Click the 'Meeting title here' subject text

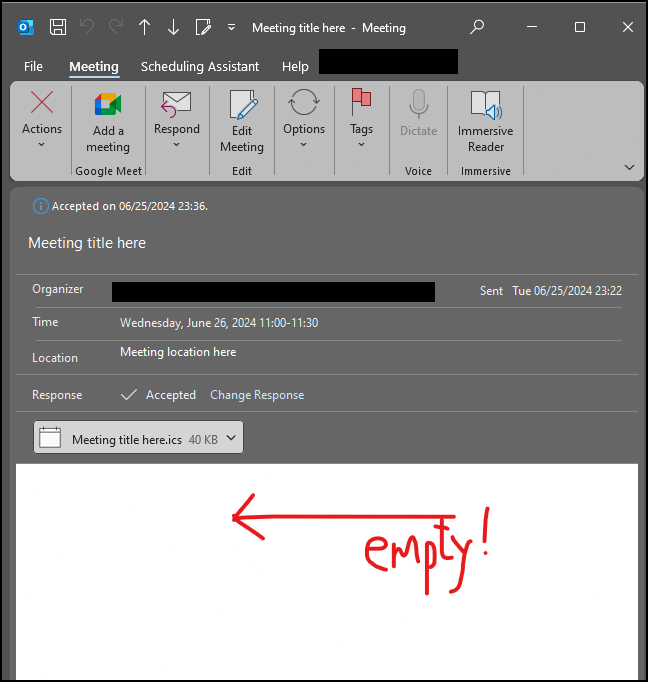click(x=87, y=243)
